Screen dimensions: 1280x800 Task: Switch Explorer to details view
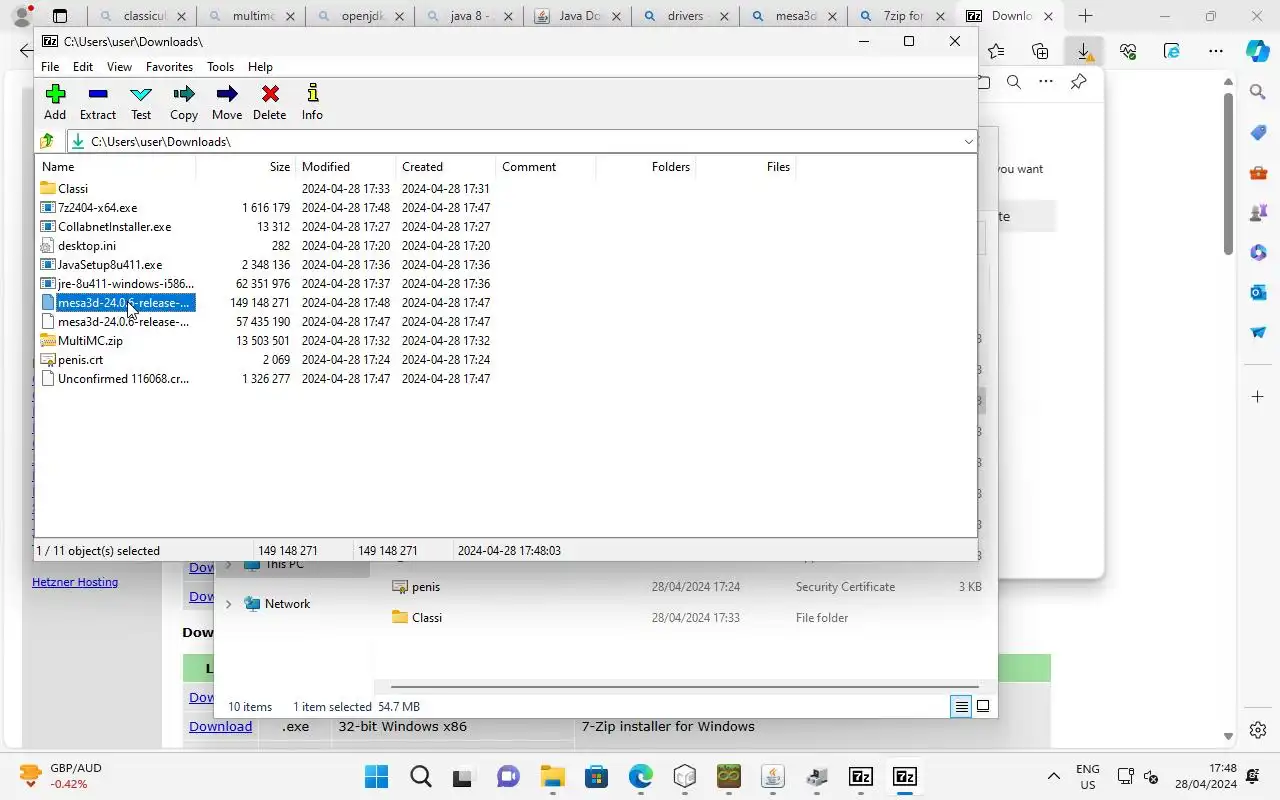click(x=961, y=707)
